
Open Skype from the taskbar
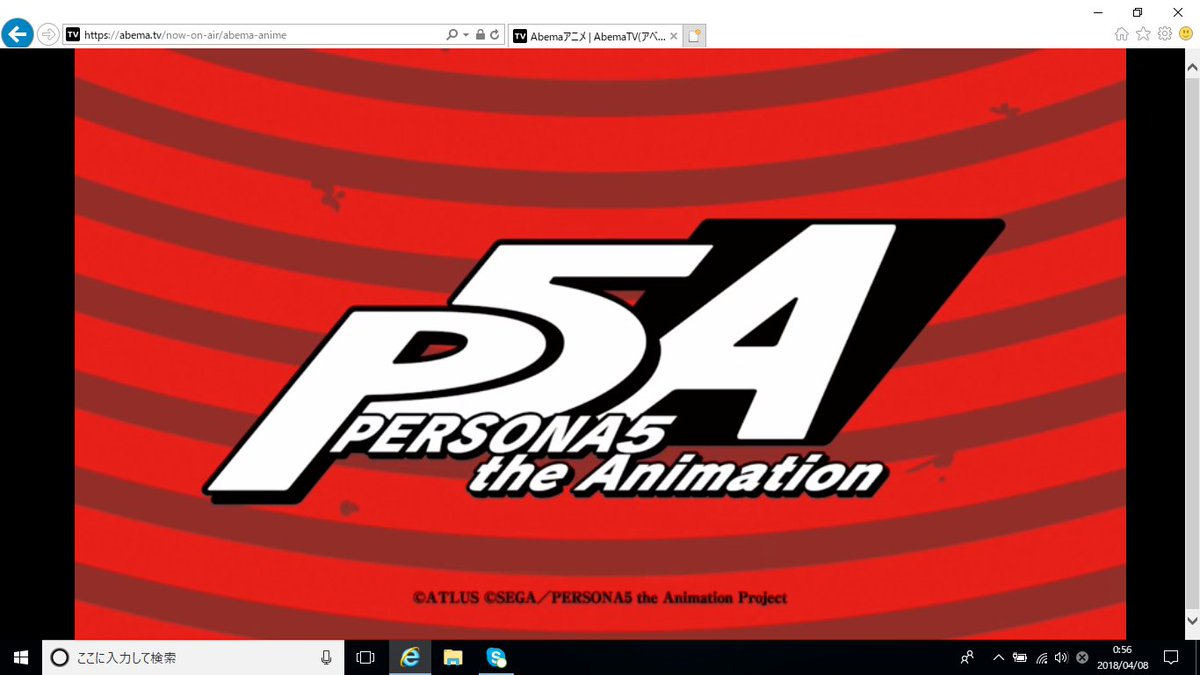[x=497, y=657]
